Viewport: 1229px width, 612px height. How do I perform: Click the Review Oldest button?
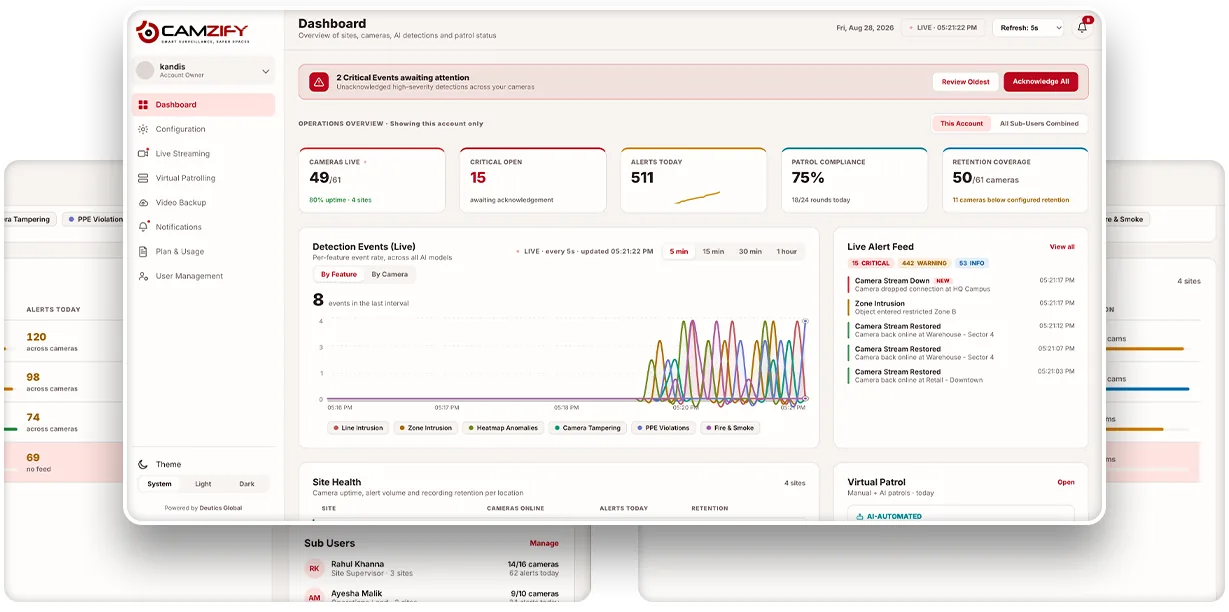click(966, 82)
